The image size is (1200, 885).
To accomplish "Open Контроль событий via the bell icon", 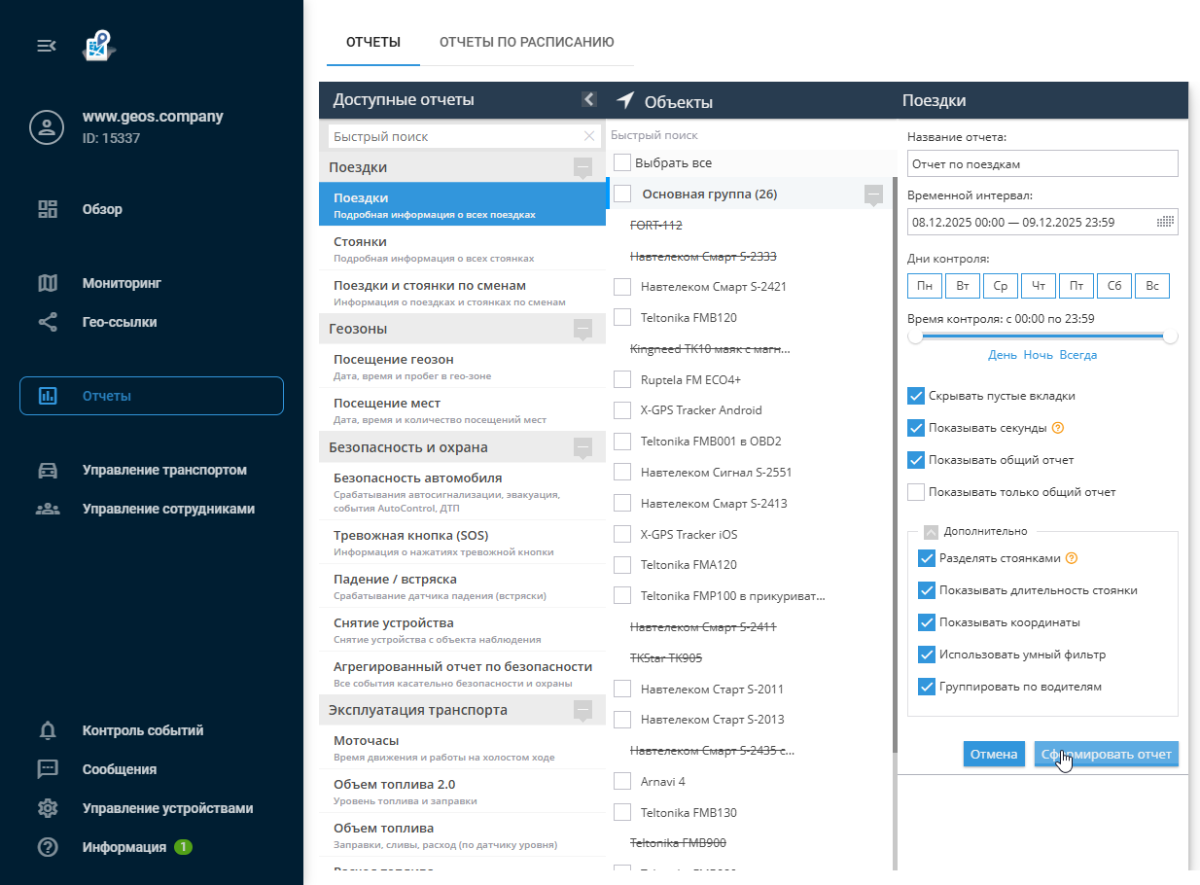I will 47,731.
